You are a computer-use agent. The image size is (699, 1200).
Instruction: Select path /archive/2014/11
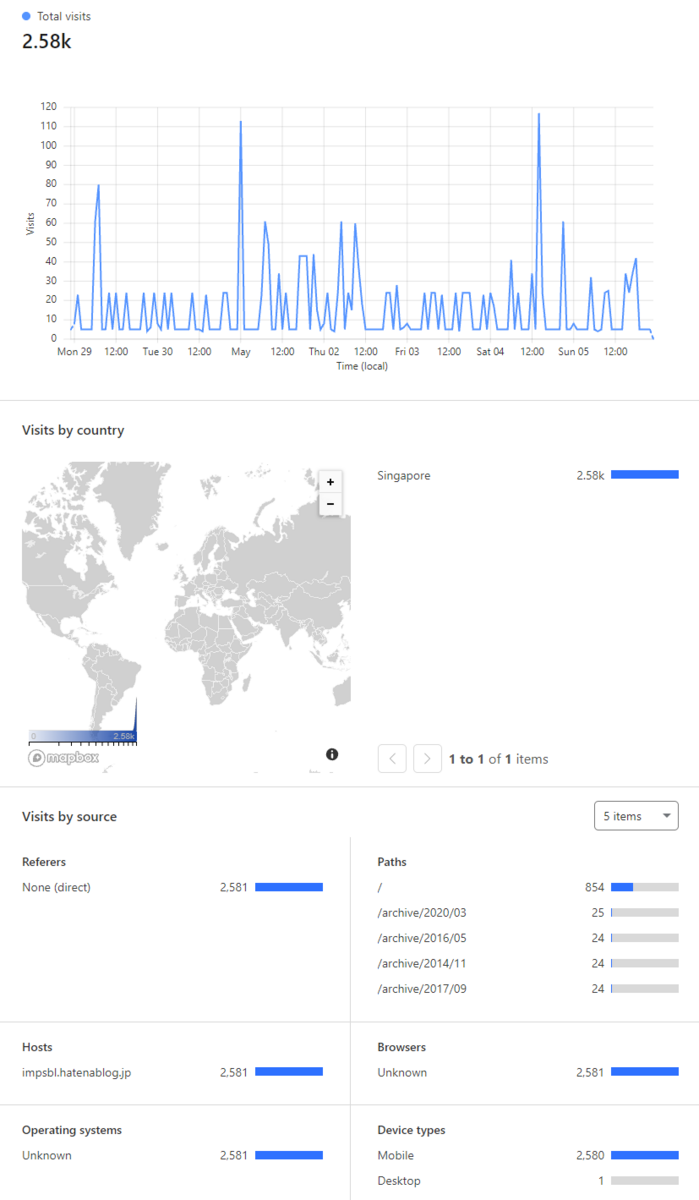pyautogui.click(x=421, y=964)
